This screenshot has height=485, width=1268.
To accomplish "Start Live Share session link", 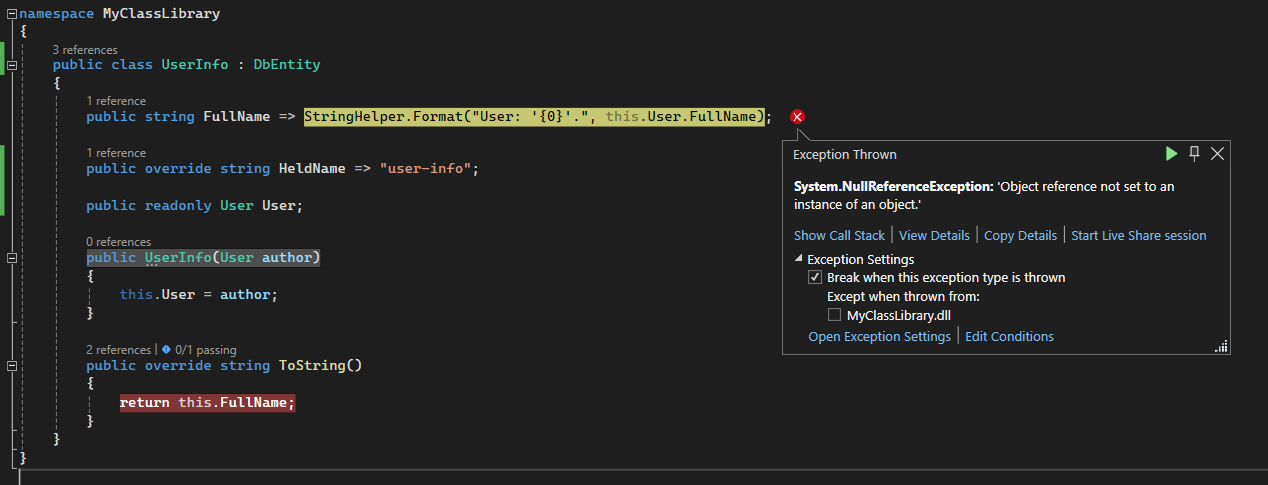I will (x=1138, y=236).
